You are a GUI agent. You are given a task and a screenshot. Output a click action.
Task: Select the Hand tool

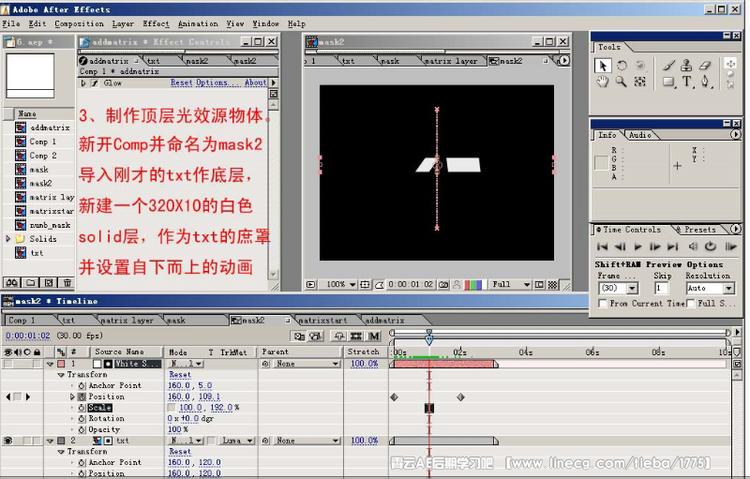(x=603, y=82)
